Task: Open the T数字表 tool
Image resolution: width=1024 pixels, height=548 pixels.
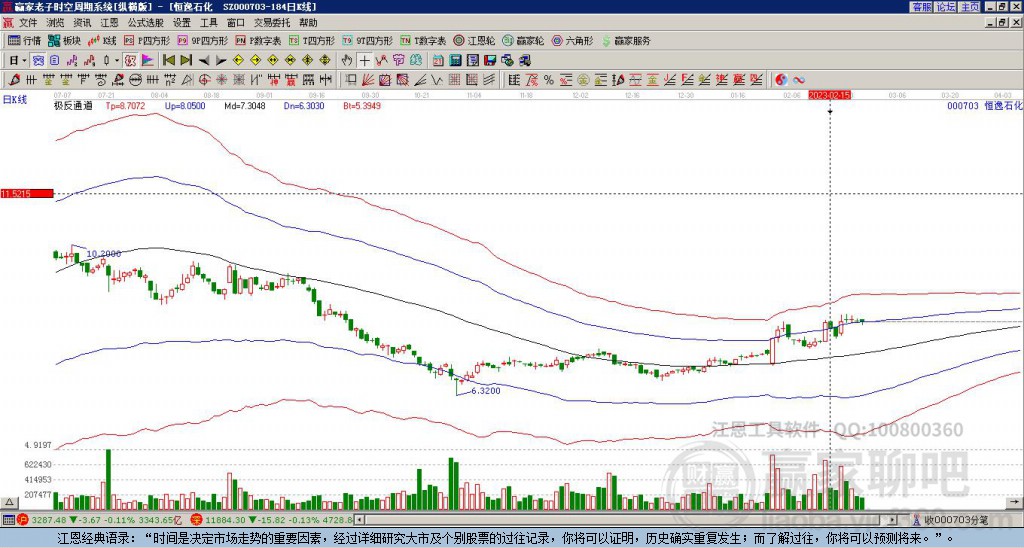Action: pyautogui.click(x=423, y=40)
